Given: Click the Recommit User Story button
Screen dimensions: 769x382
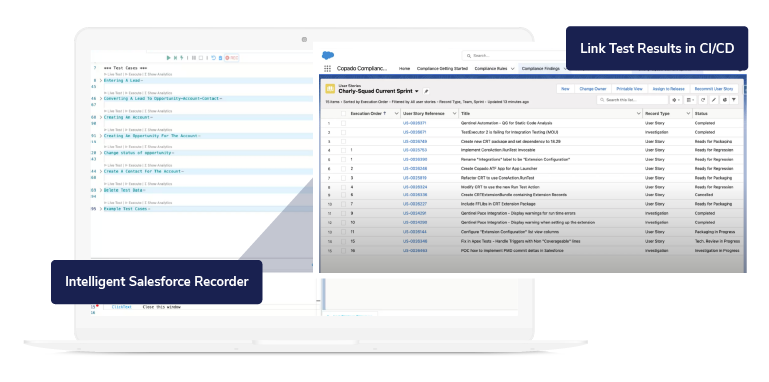Looking at the screenshot, I should [714, 89].
